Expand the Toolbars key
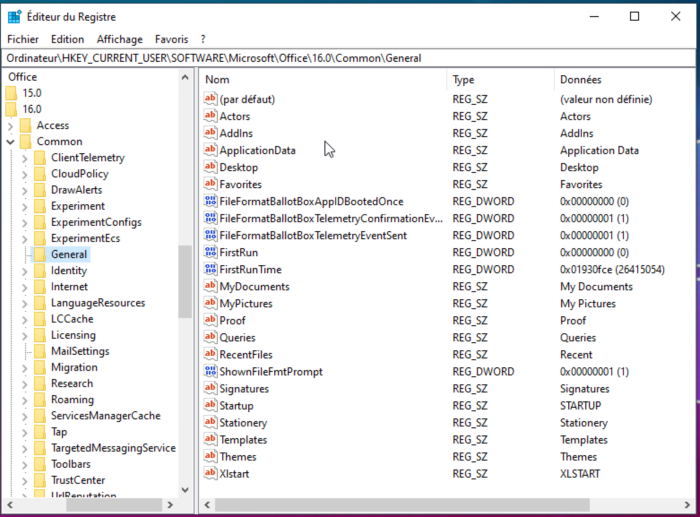Image resolution: width=700 pixels, height=517 pixels. (25, 465)
